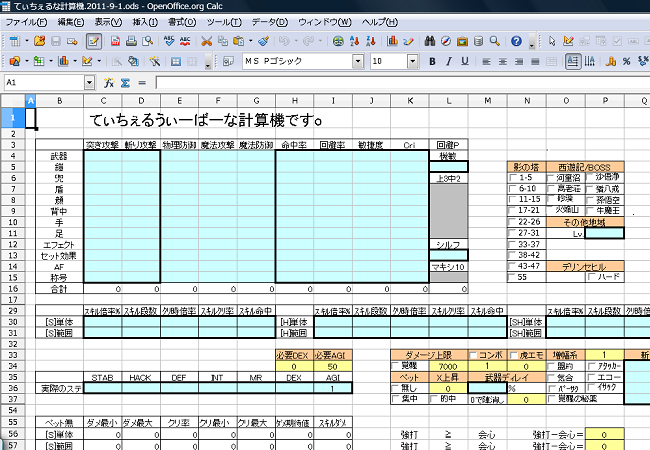Click the Save document icon

(57, 41)
